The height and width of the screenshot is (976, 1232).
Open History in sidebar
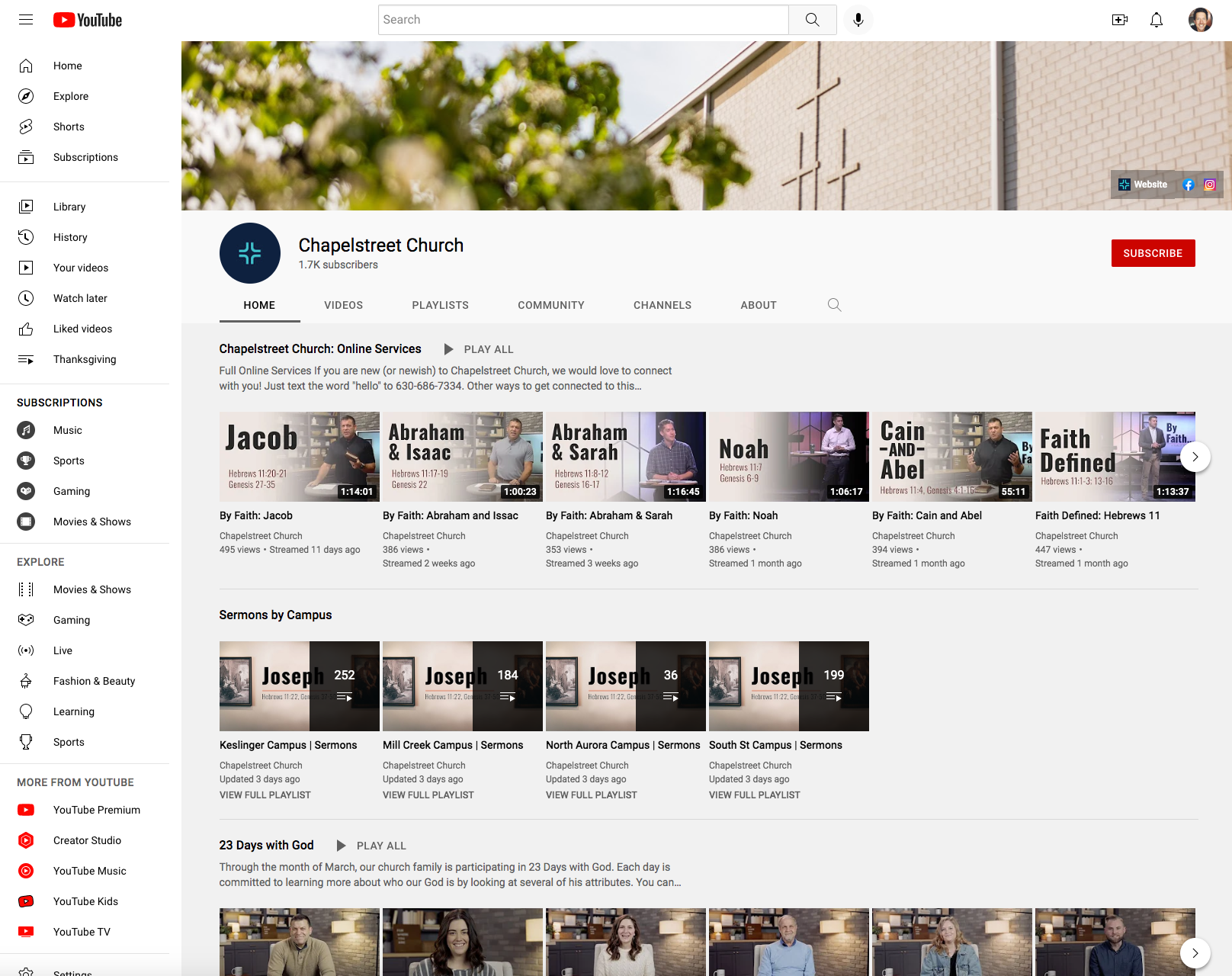(85, 237)
